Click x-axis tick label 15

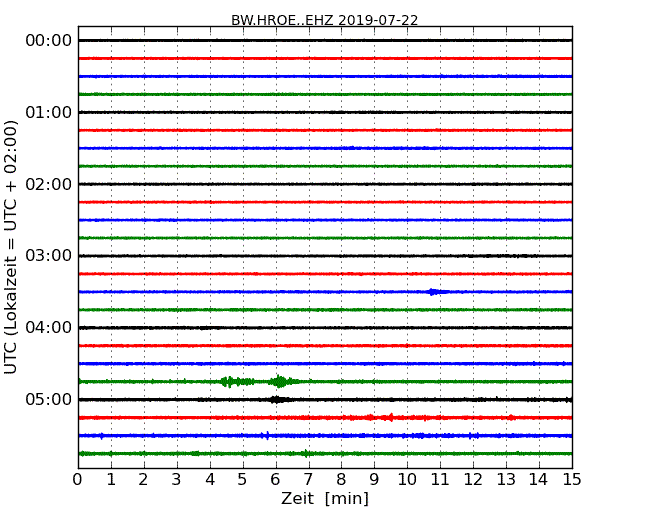572,480
